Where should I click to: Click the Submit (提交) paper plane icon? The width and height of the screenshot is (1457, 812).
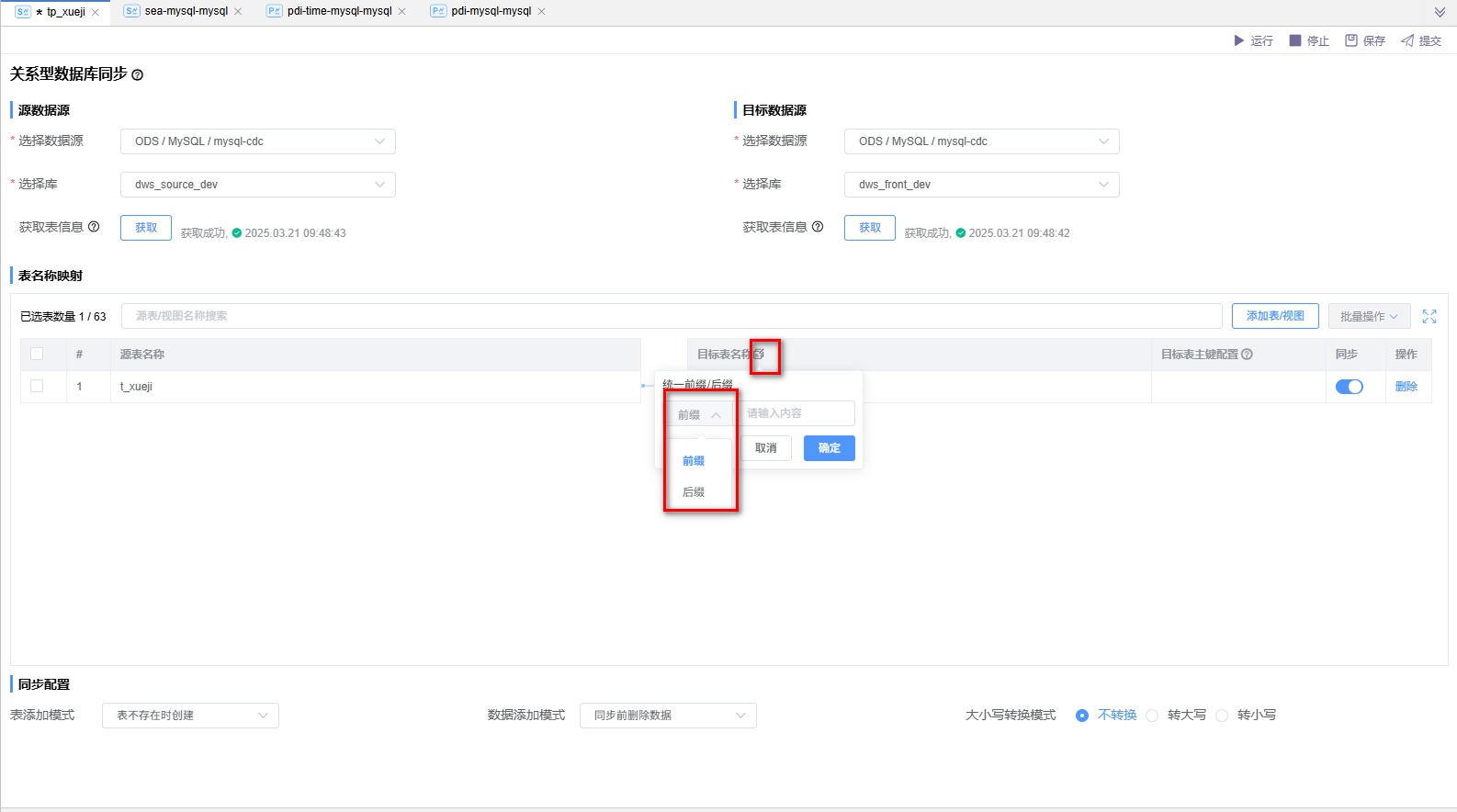point(1407,40)
